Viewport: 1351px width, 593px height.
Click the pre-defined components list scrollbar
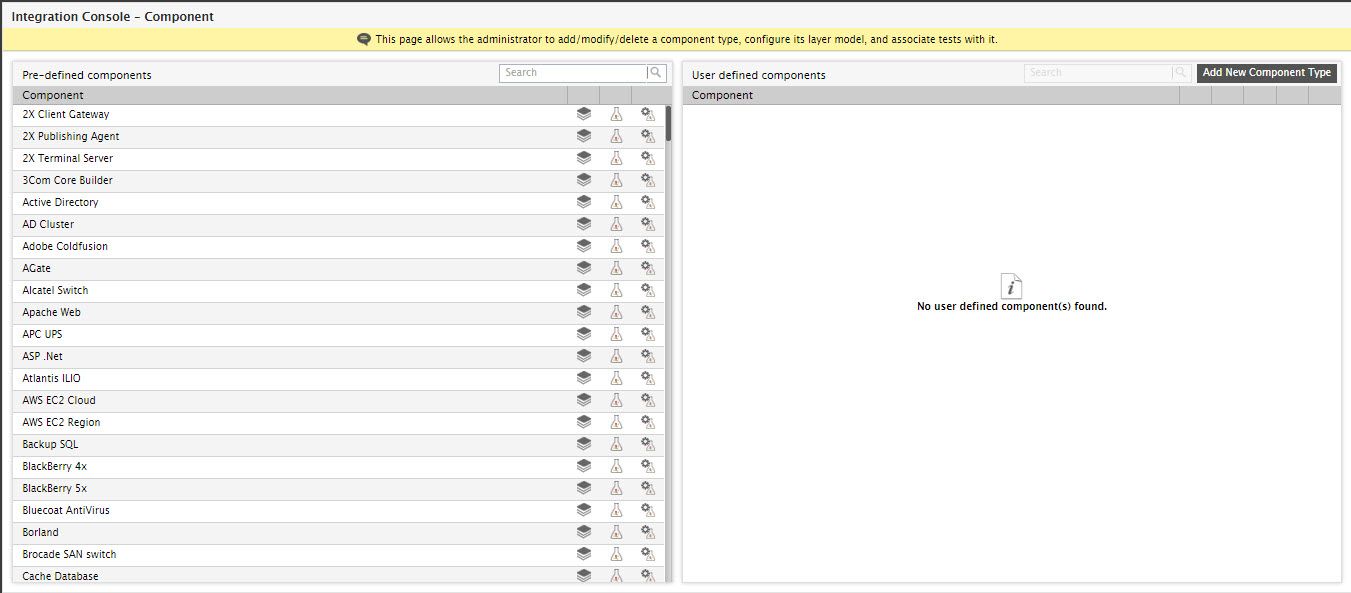[x=668, y=124]
